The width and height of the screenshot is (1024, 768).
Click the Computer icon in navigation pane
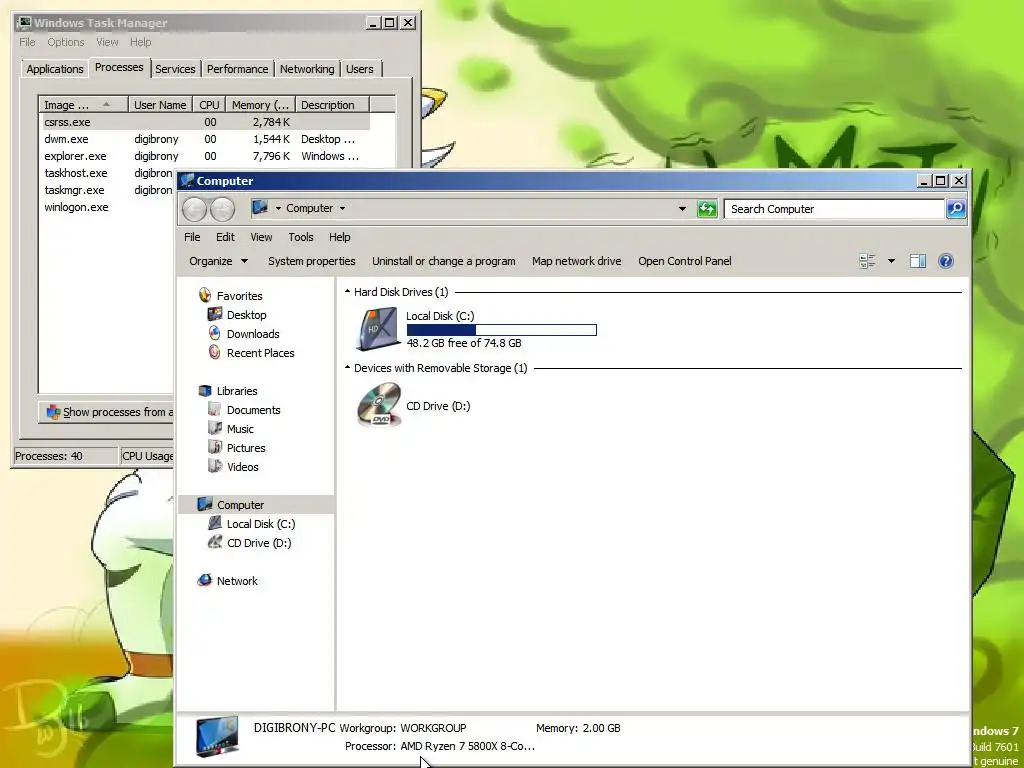(205, 504)
